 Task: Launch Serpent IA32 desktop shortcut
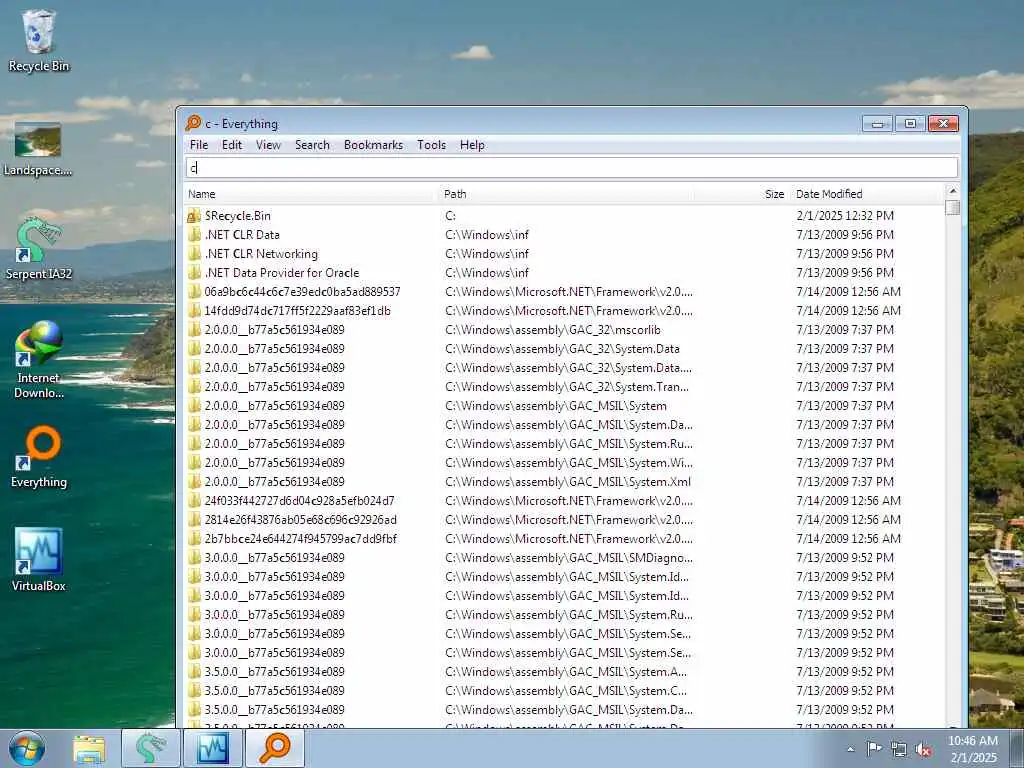(x=39, y=249)
